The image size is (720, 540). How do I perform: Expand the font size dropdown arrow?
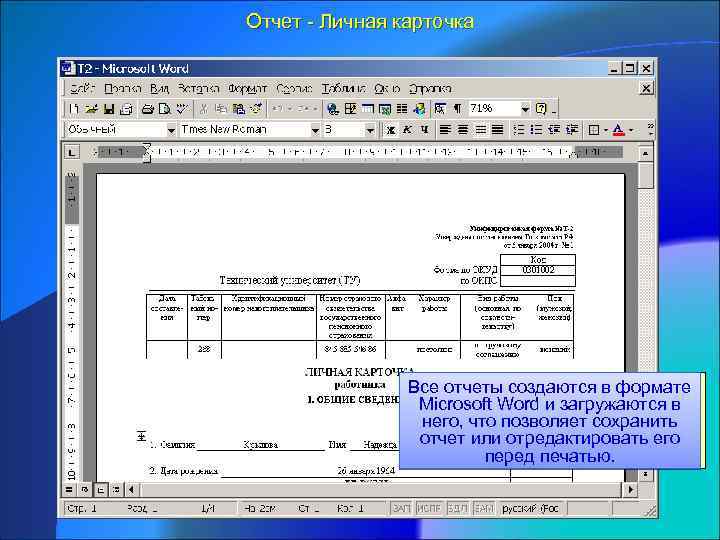pyautogui.click(x=370, y=130)
